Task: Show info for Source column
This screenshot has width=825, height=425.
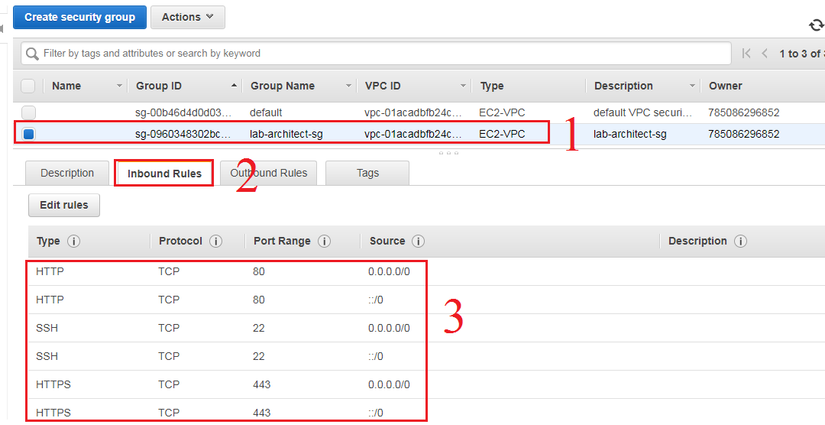Action: [x=418, y=241]
